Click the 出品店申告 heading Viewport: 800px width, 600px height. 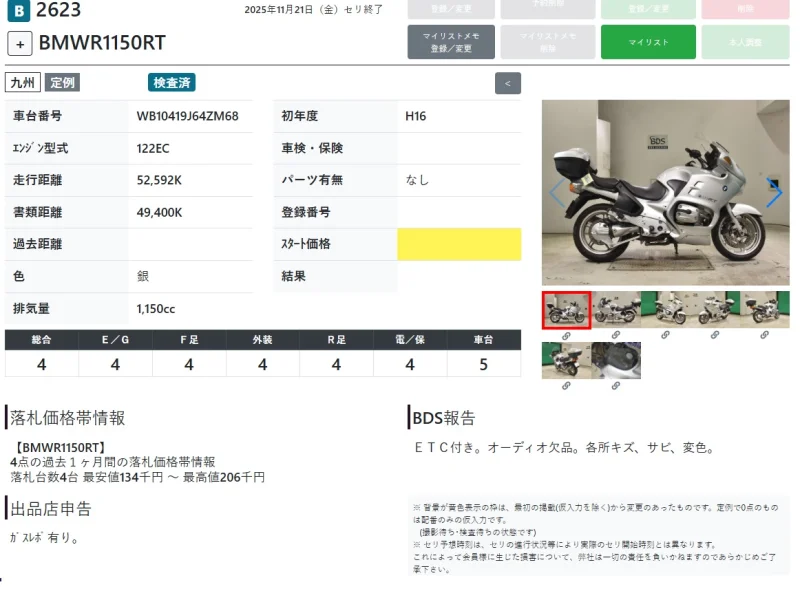(51, 509)
